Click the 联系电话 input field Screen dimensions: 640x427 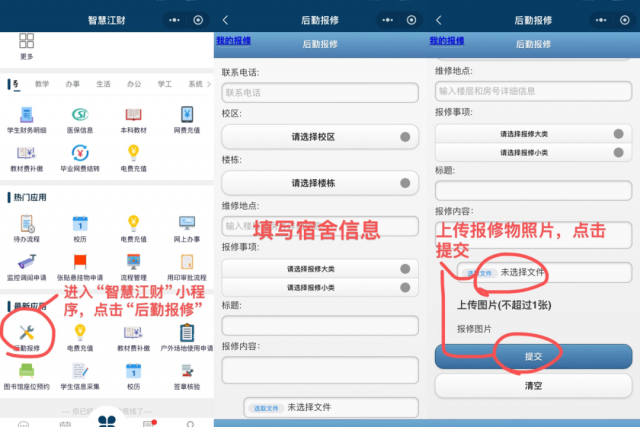(318, 93)
